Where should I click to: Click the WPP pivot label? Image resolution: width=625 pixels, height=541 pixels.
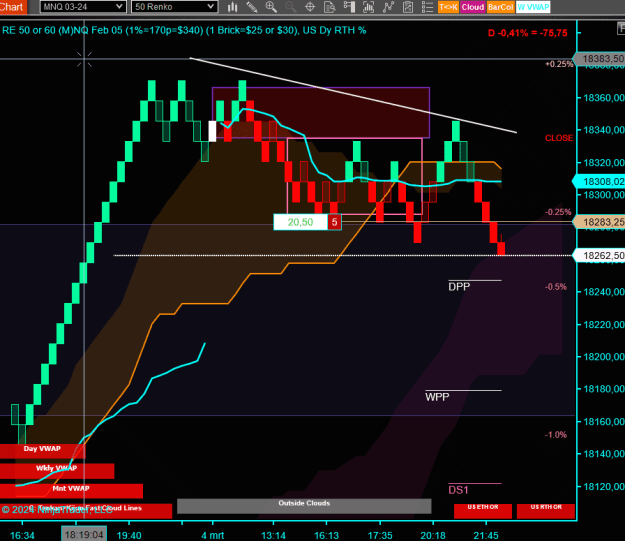click(x=437, y=397)
